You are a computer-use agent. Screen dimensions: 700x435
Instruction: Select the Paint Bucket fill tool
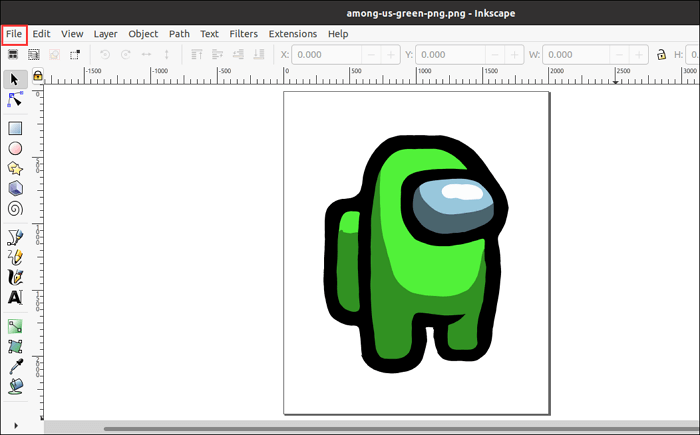click(15, 385)
